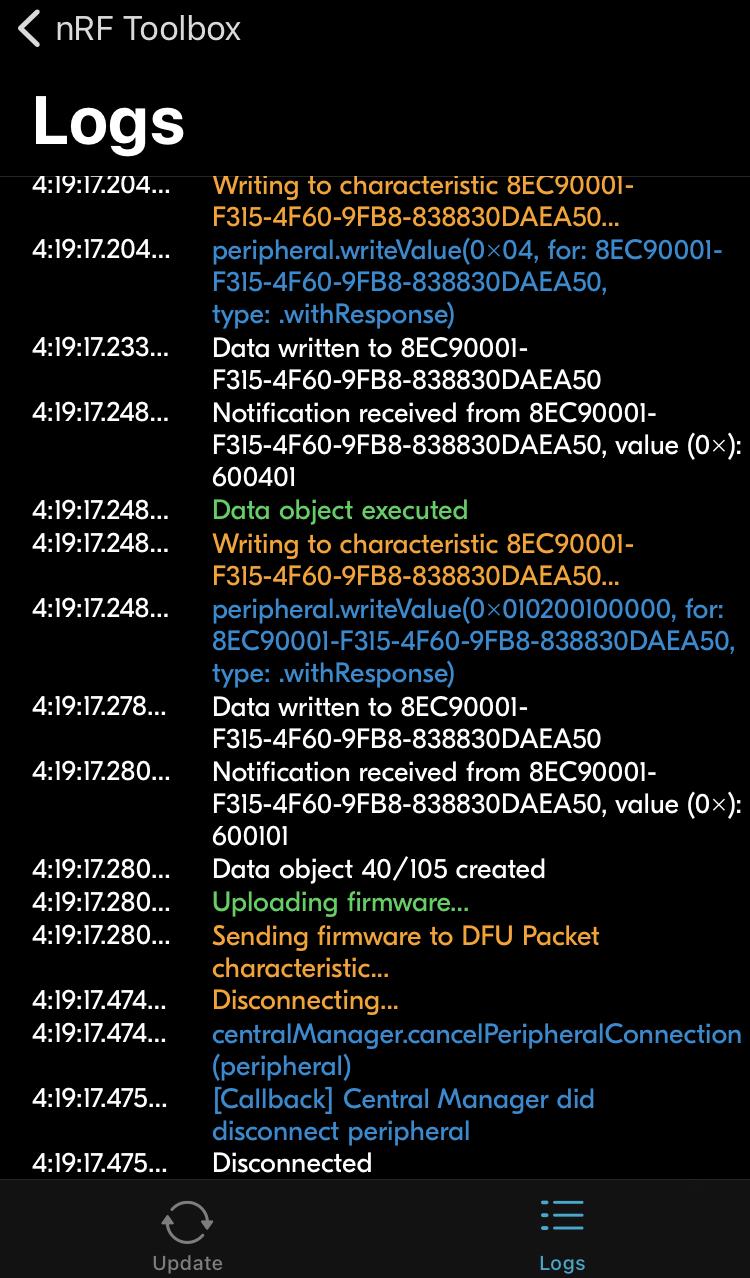Select the green 'Data object executed' log entry
The height and width of the screenshot is (1278, 750).
(x=340, y=510)
